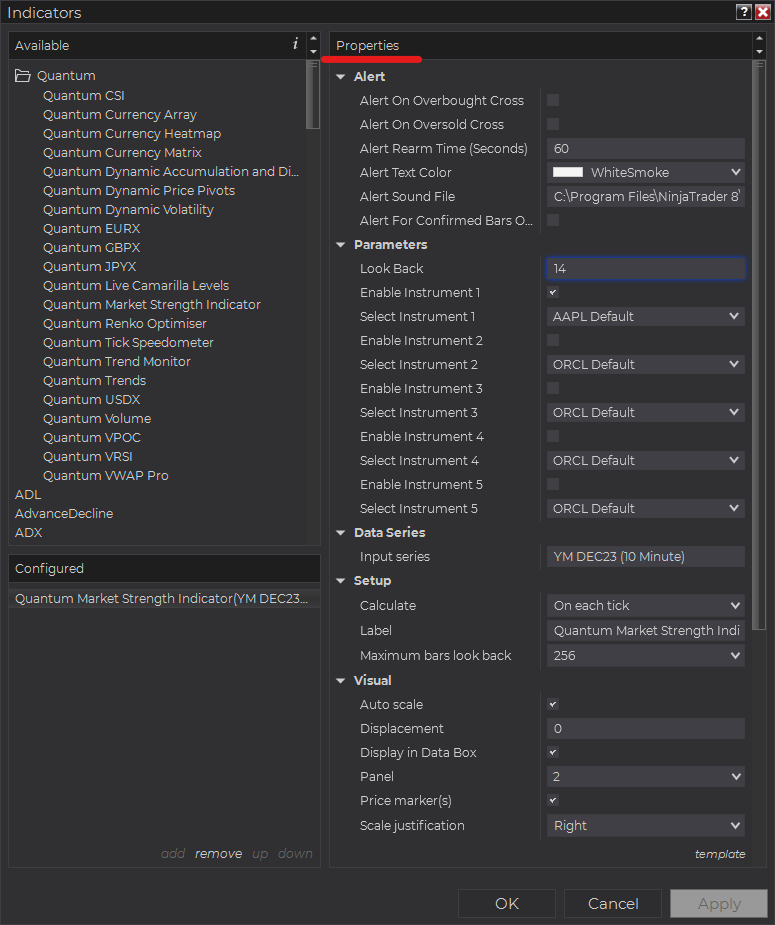Click the info 'i' icon in Available

[x=295, y=44]
